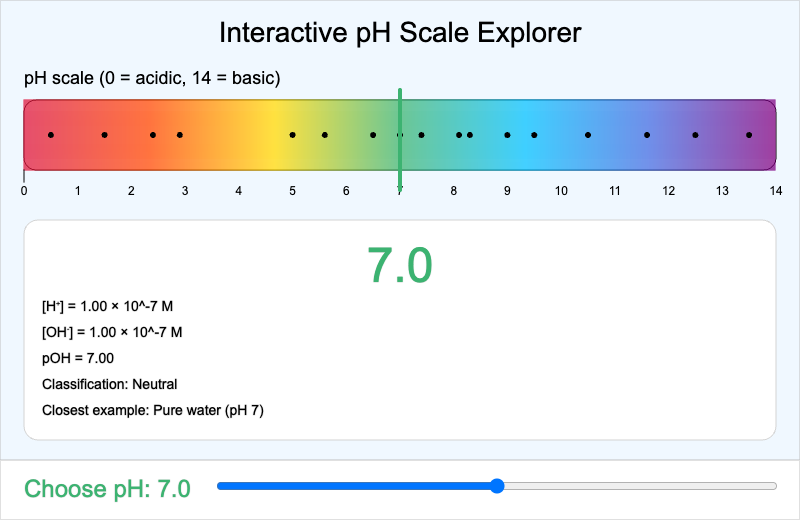Select the example dot at pH 5

point(293,135)
